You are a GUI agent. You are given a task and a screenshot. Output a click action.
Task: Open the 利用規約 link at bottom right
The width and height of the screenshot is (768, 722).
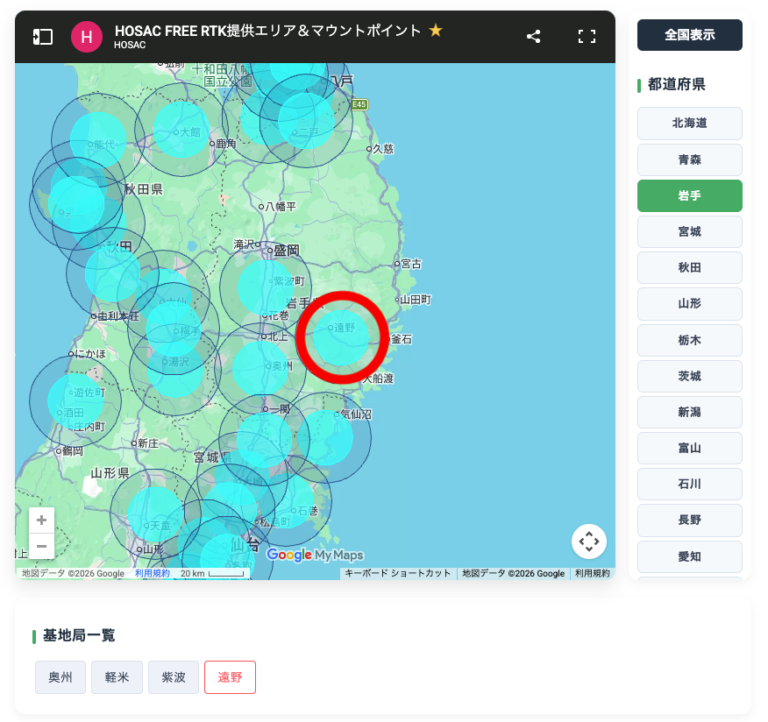[x=592, y=573]
